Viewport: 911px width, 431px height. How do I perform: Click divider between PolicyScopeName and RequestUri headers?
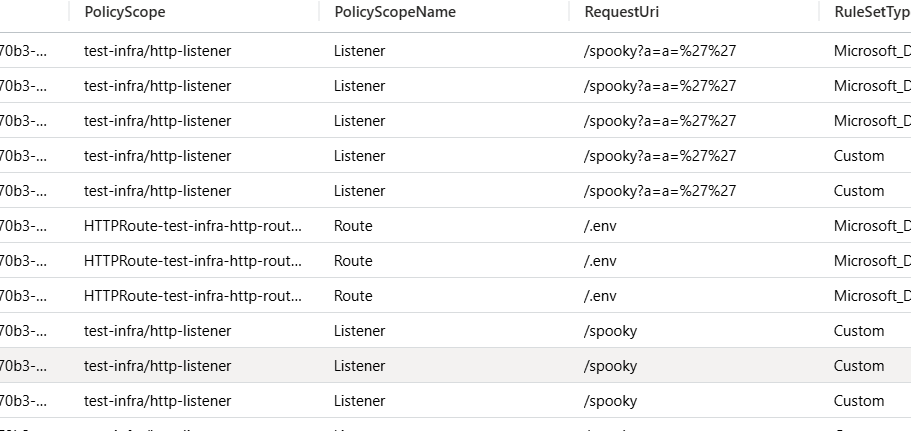point(569,12)
